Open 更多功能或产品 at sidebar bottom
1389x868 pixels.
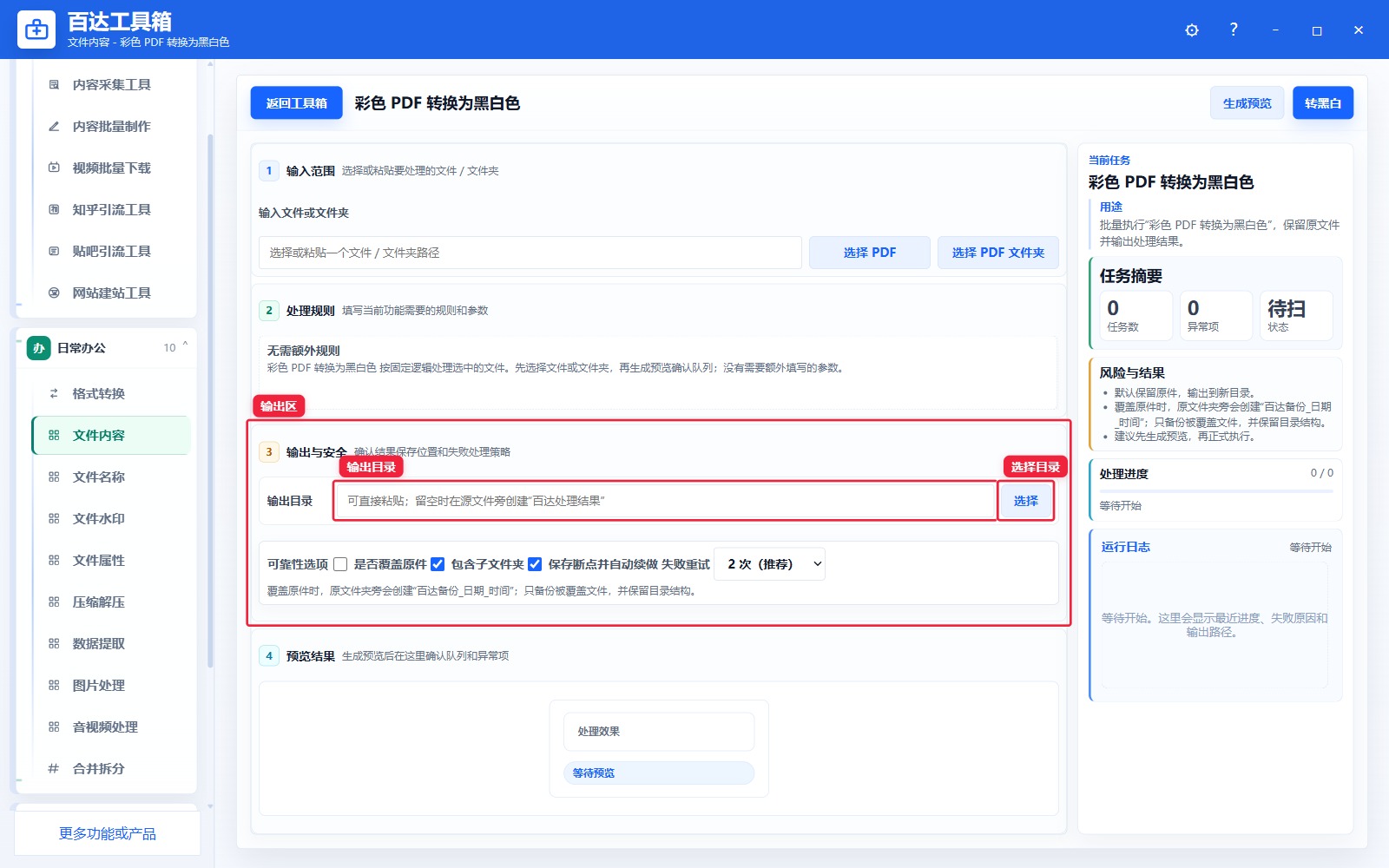click(108, 834)
